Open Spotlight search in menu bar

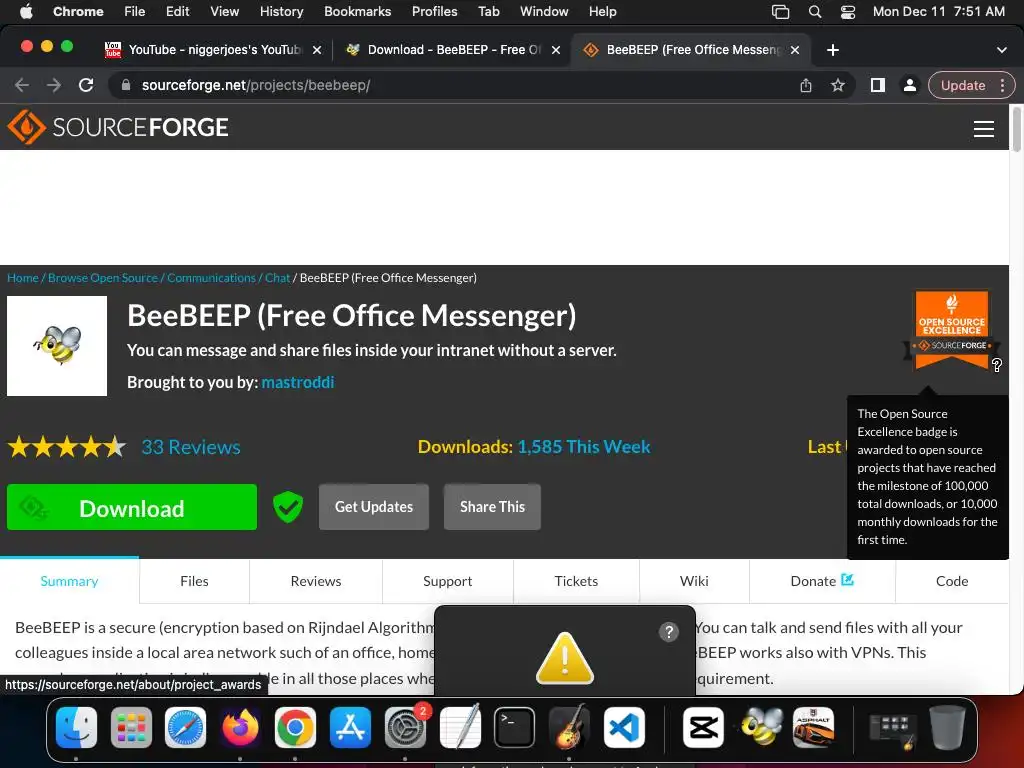click(814, 12)
